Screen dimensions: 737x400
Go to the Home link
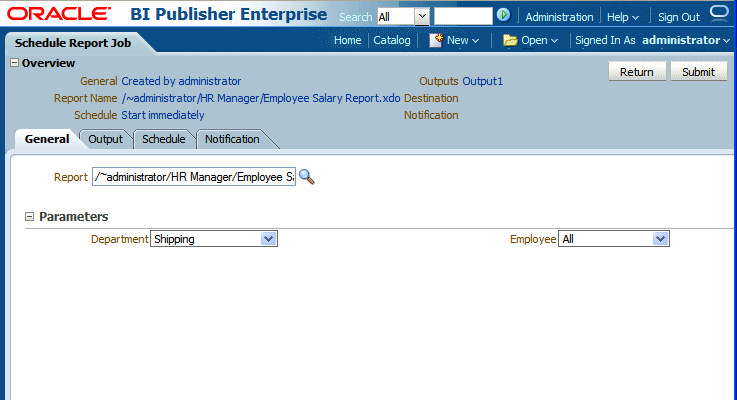point(347,40)
